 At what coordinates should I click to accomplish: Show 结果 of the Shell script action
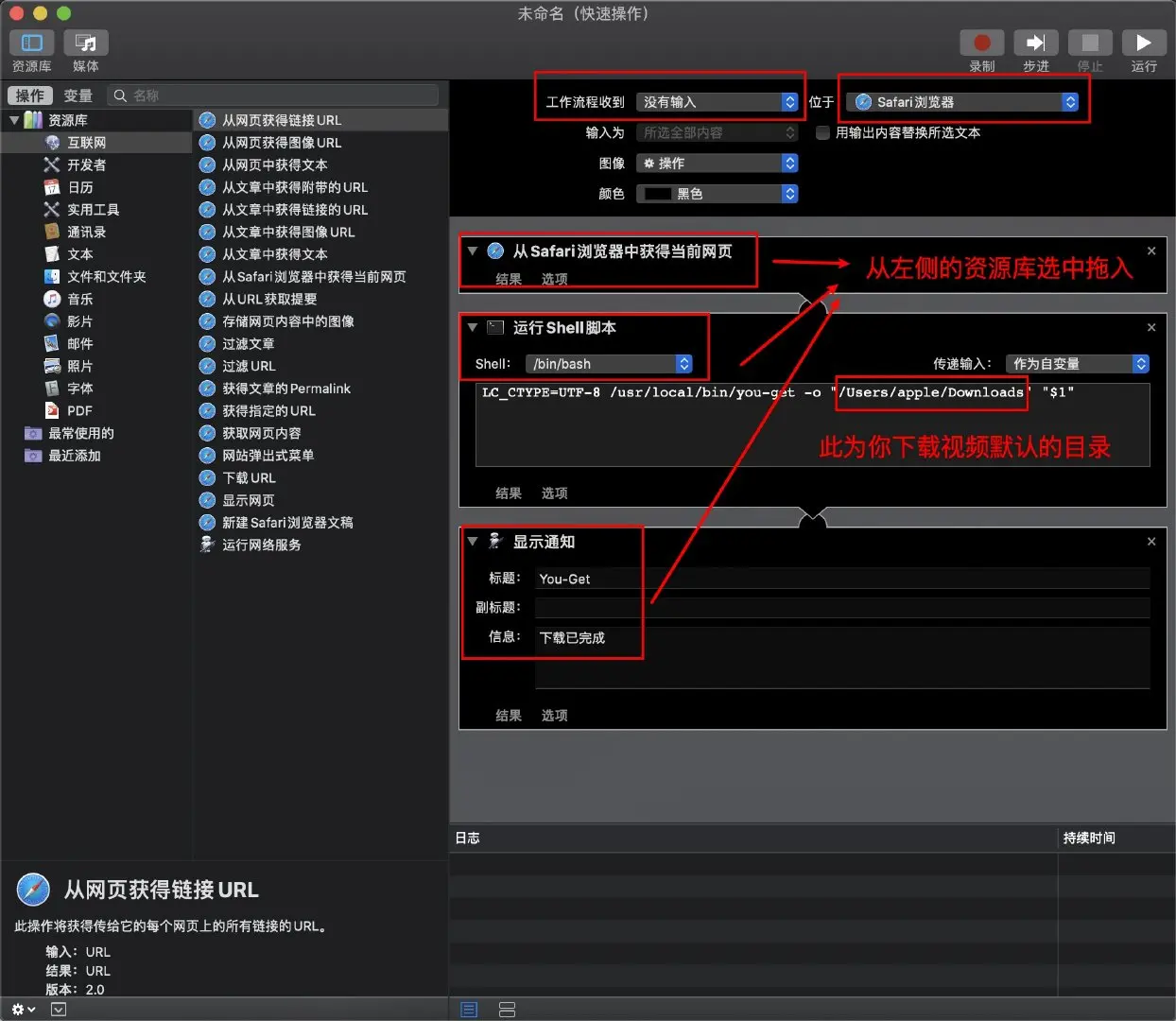(509, 493)
